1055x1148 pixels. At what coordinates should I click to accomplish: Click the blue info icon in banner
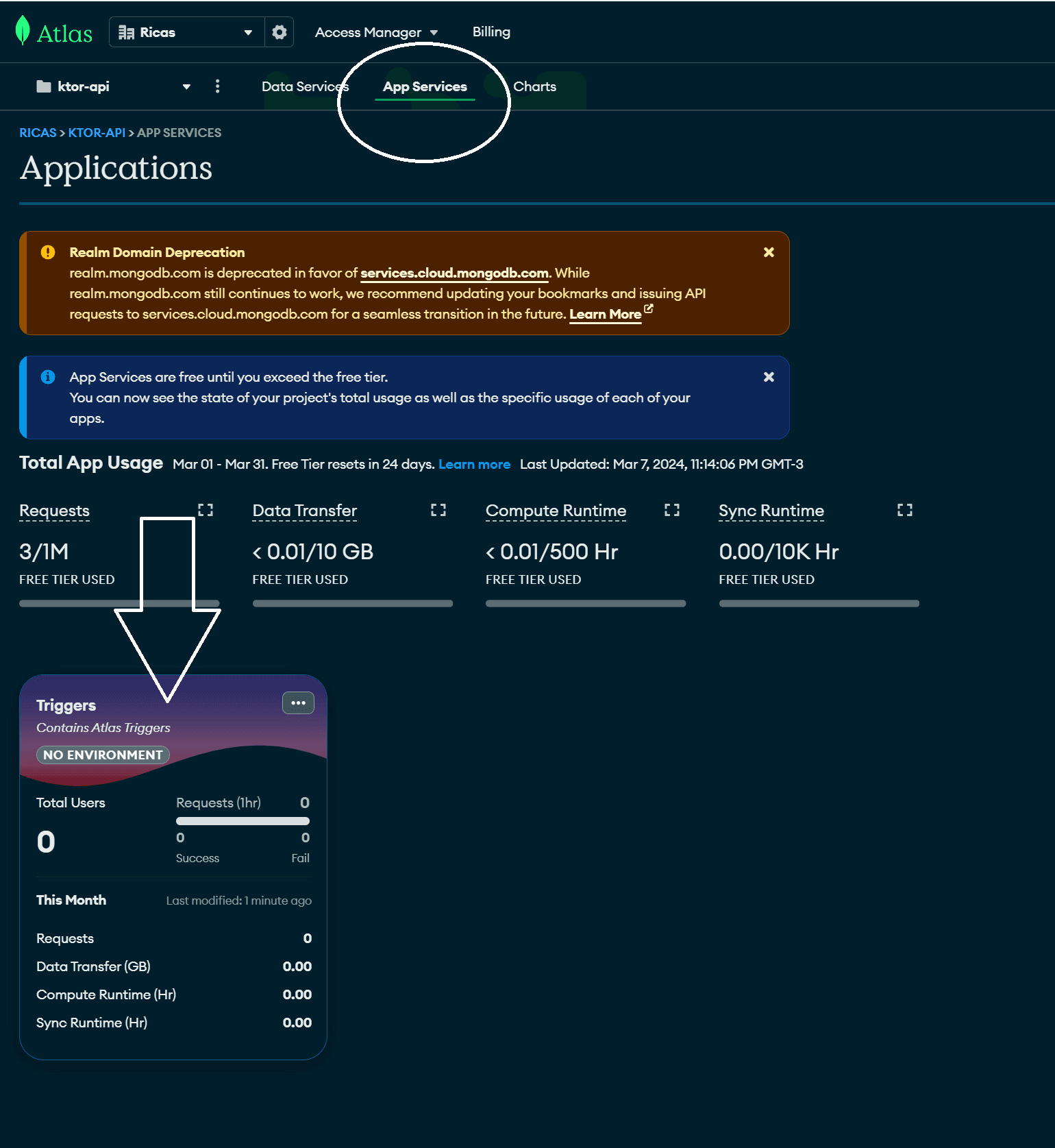48,377
